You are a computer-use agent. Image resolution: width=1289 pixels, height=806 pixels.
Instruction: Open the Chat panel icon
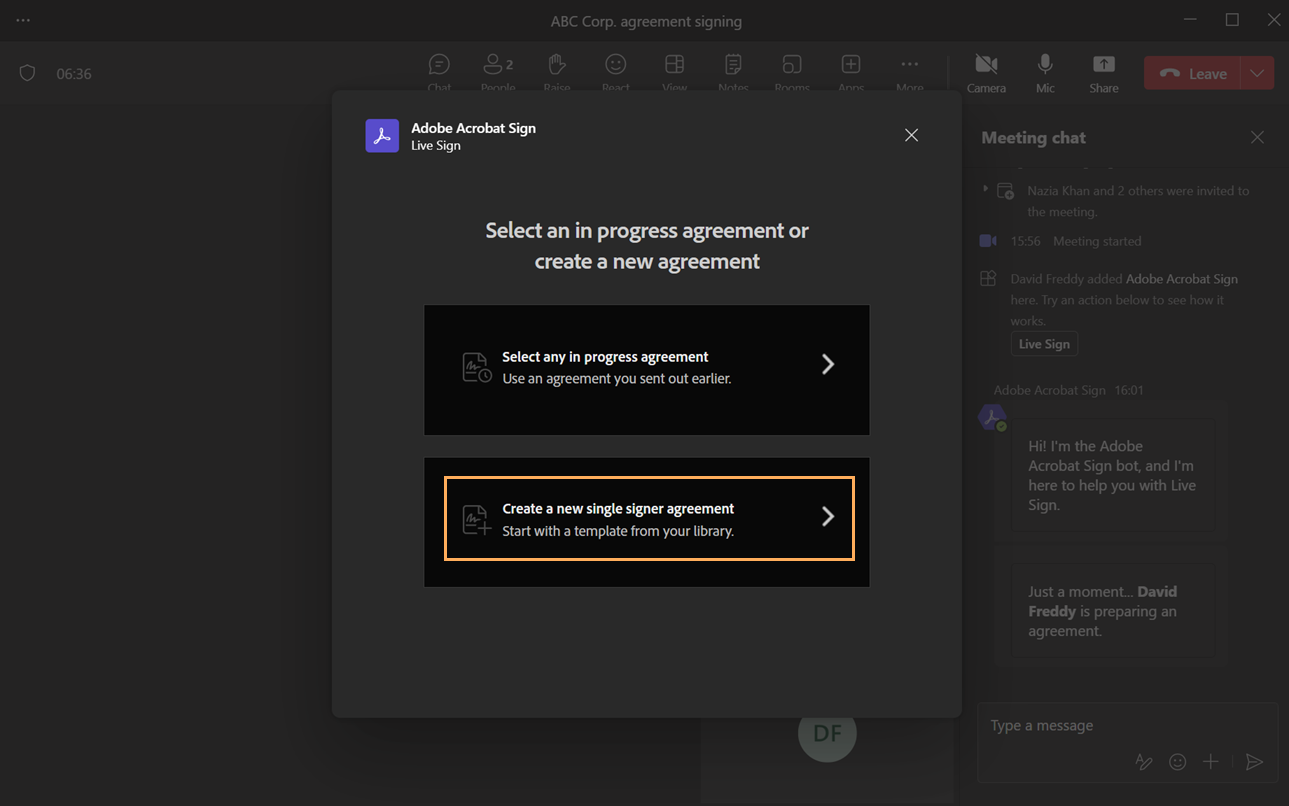pos(439,65)
